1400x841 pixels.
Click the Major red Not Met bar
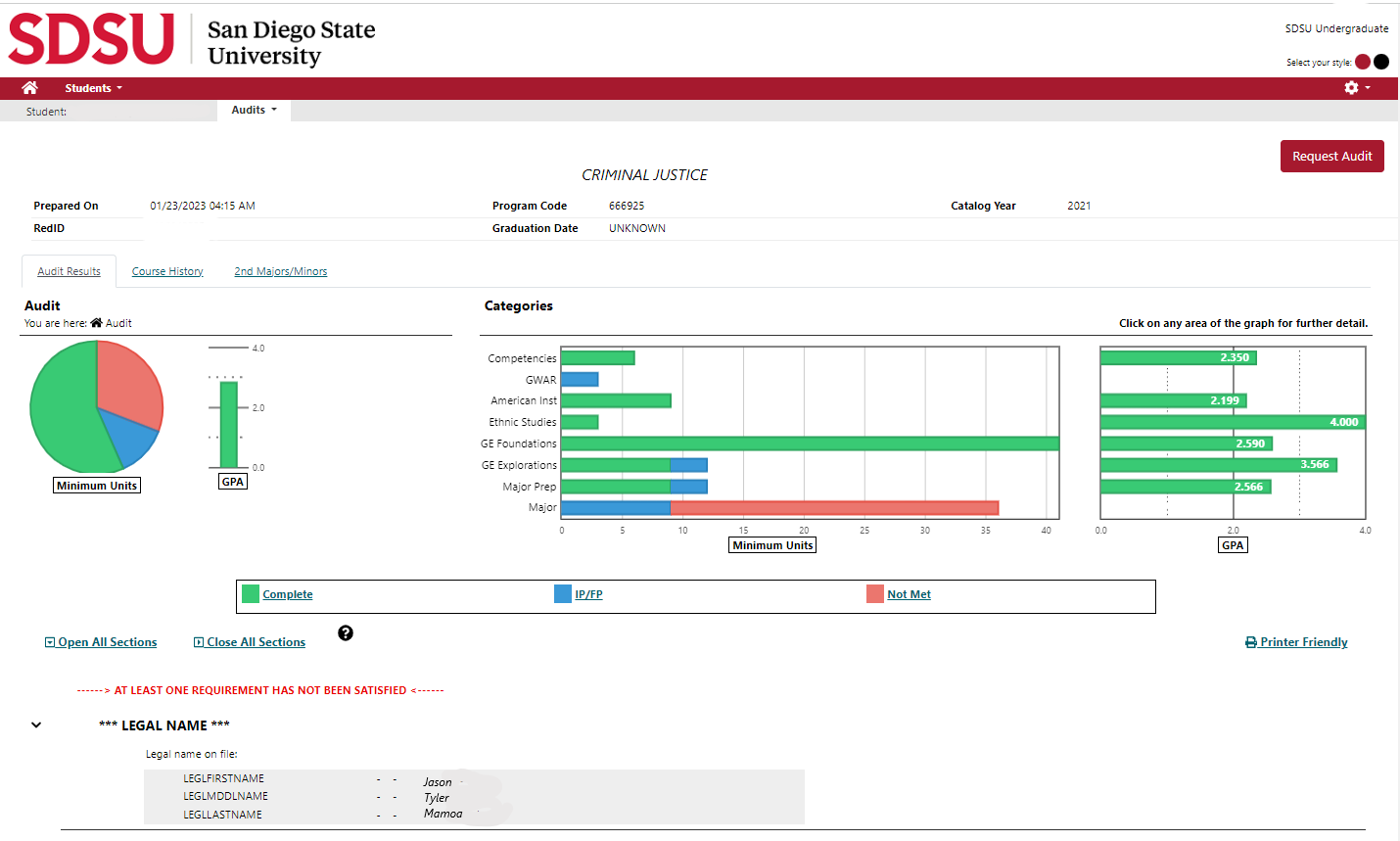point(834,507)
